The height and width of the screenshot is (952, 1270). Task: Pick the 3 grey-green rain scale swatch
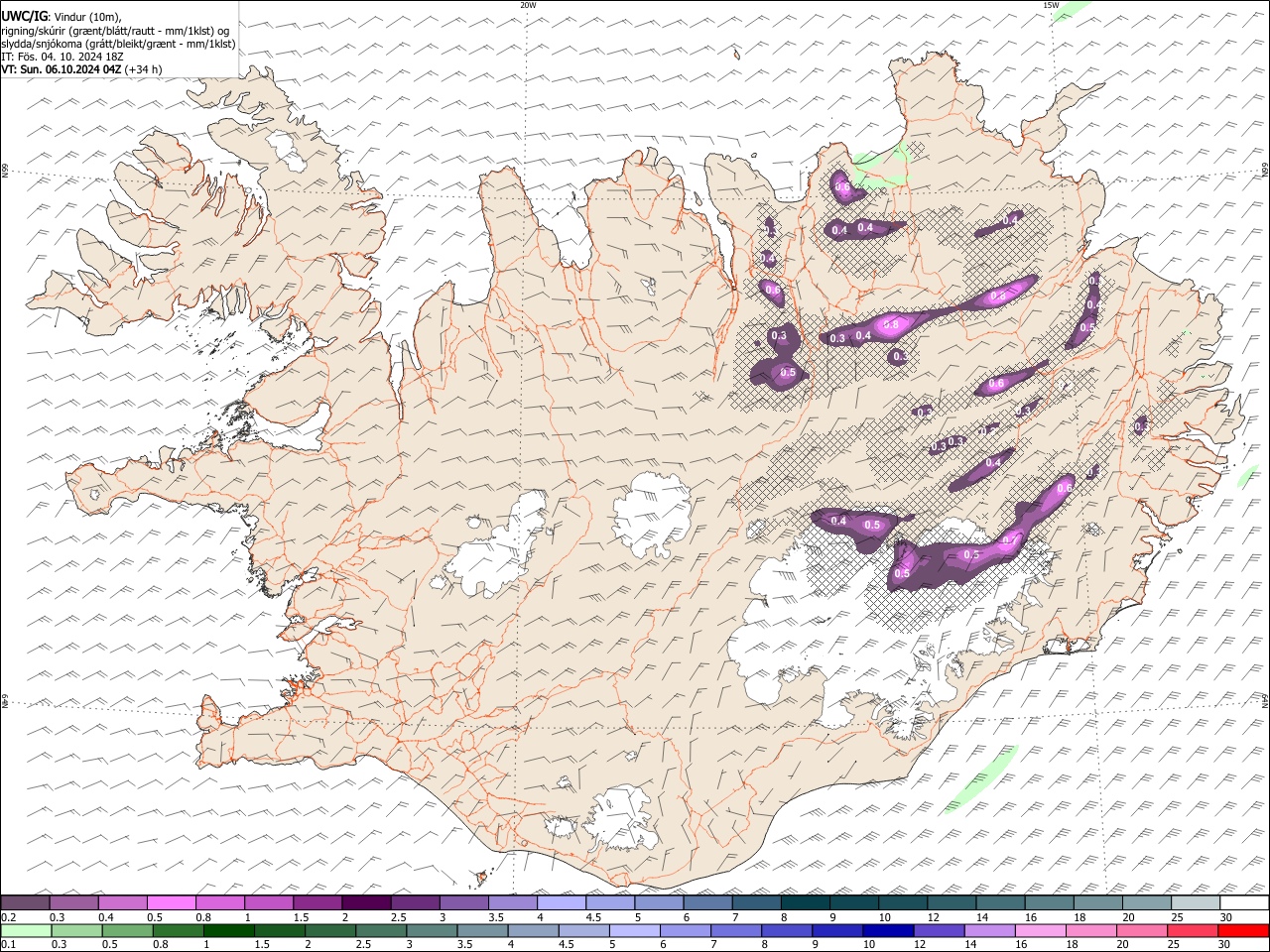tap(432, 931)
